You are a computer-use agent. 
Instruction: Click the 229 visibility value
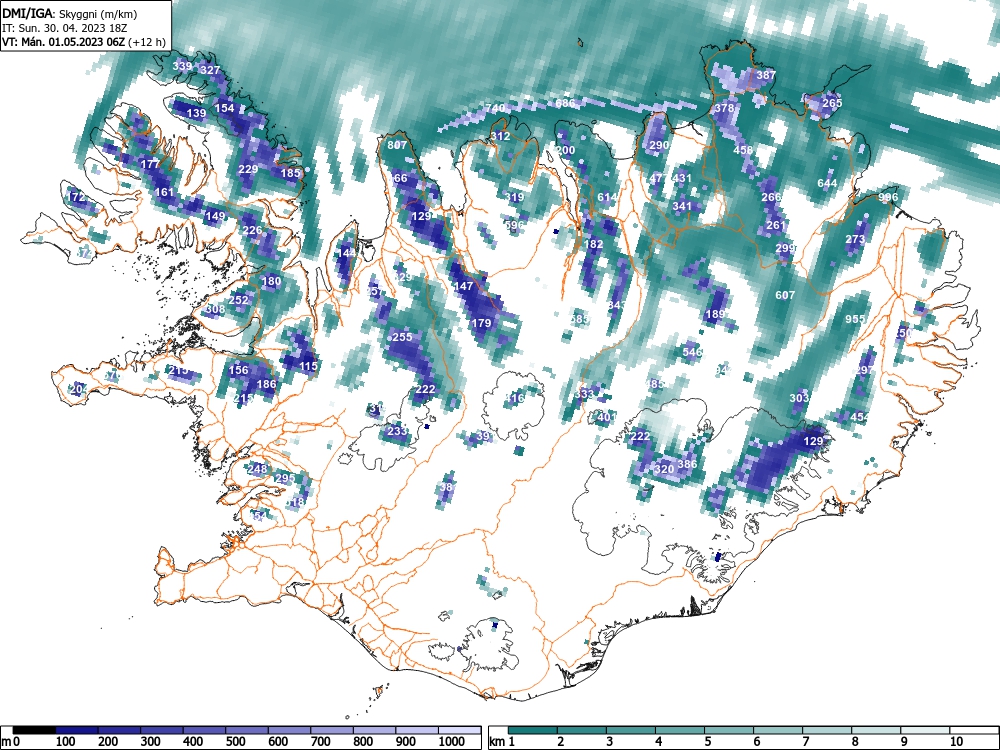(x=247, y=170)
